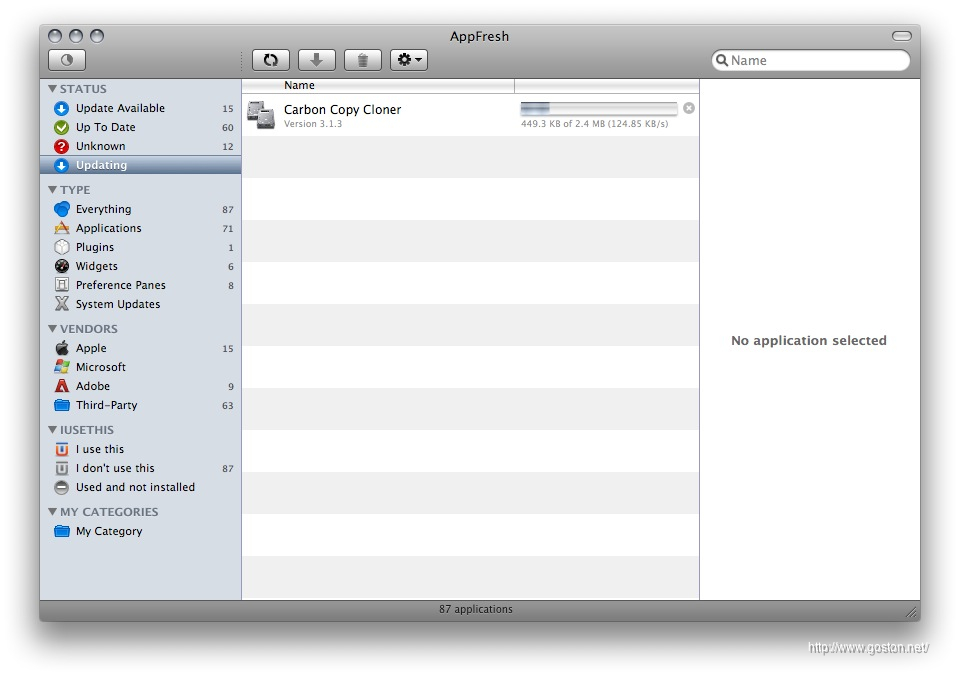
Task: Click the trash toolbar button
Action: pos(362,60)
